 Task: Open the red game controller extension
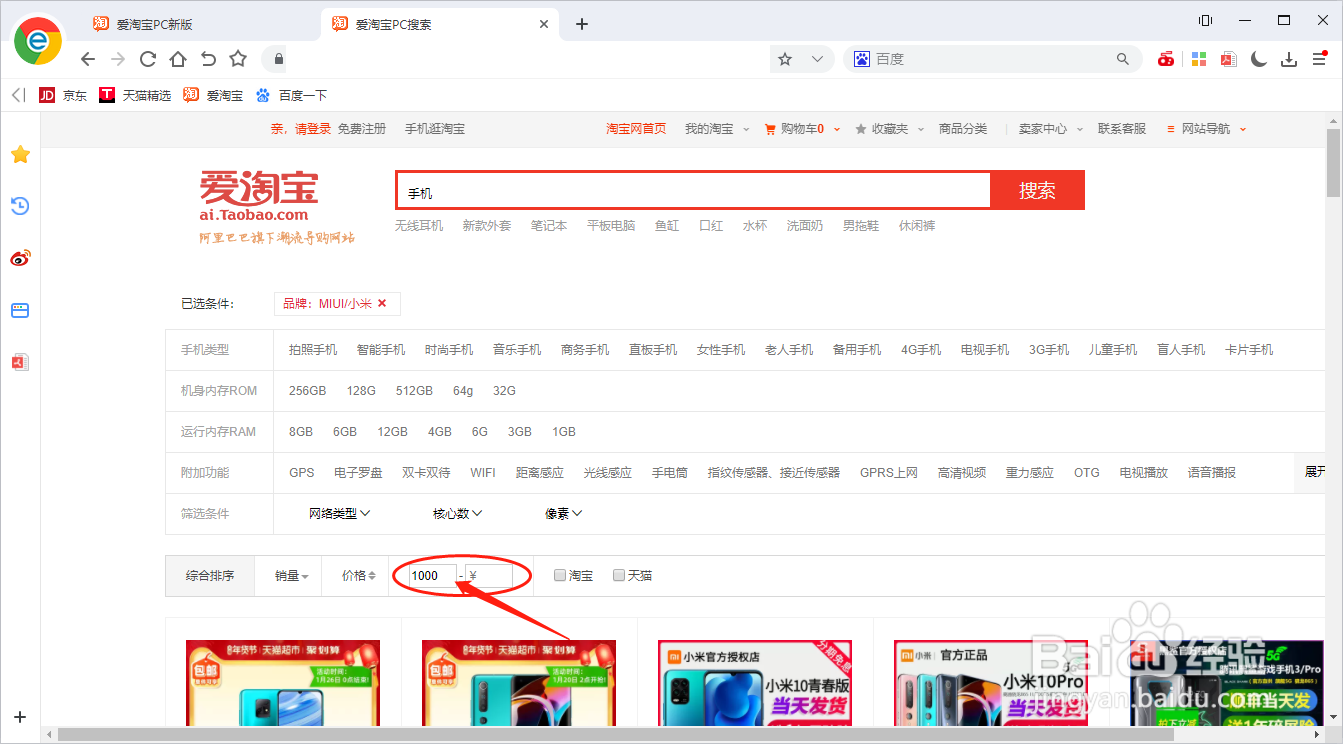tap(1166, 59)
